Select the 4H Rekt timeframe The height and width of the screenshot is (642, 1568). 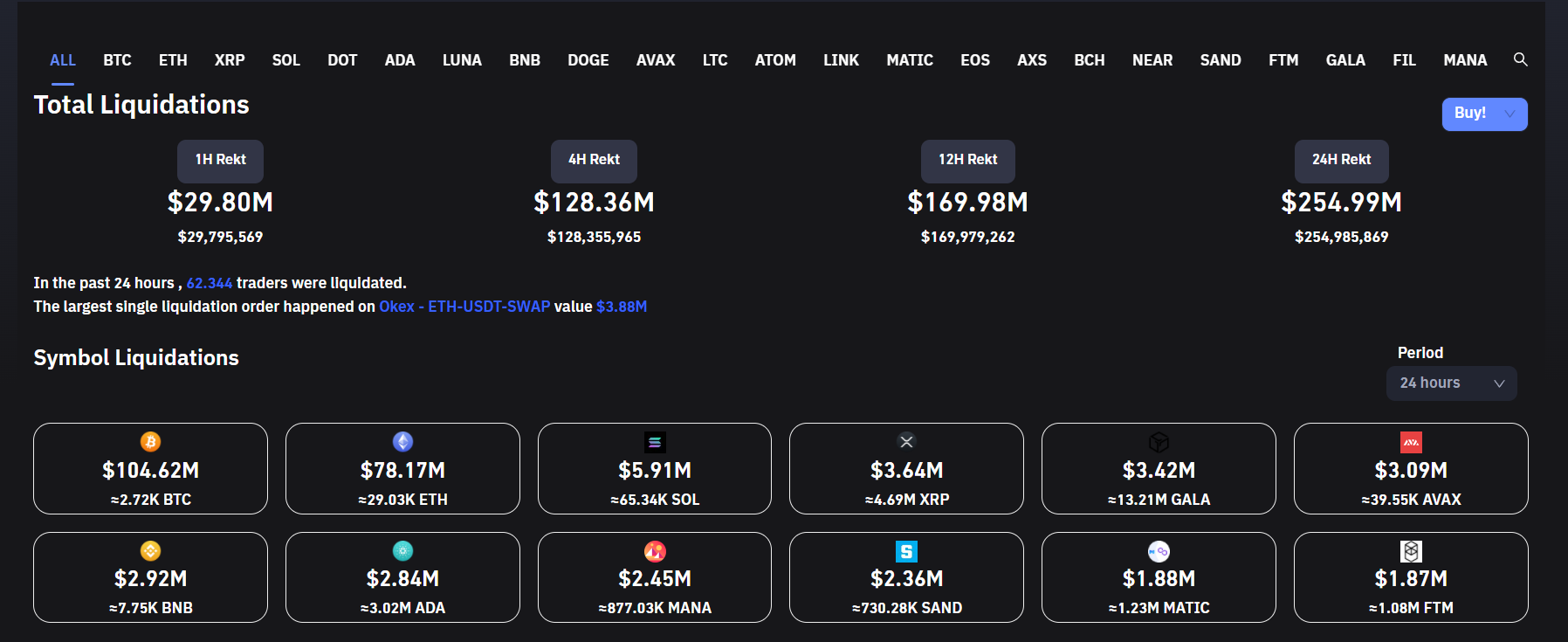pos(594,160)
